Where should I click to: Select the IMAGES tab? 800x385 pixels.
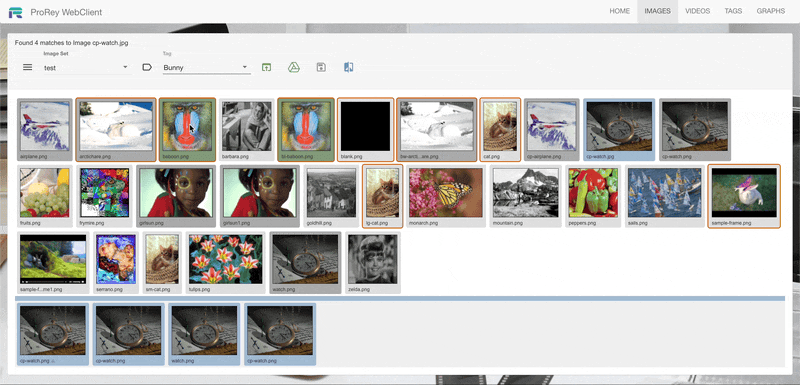[x=657, y=11]
